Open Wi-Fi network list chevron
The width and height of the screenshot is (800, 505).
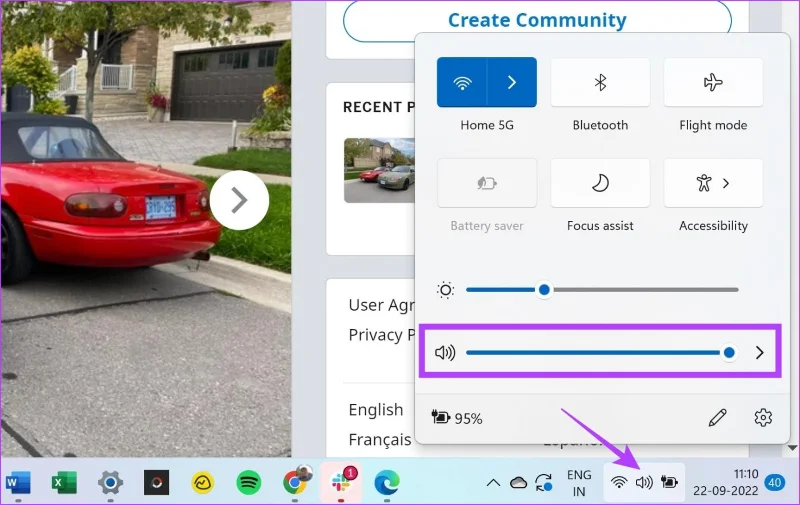(512, 82)
